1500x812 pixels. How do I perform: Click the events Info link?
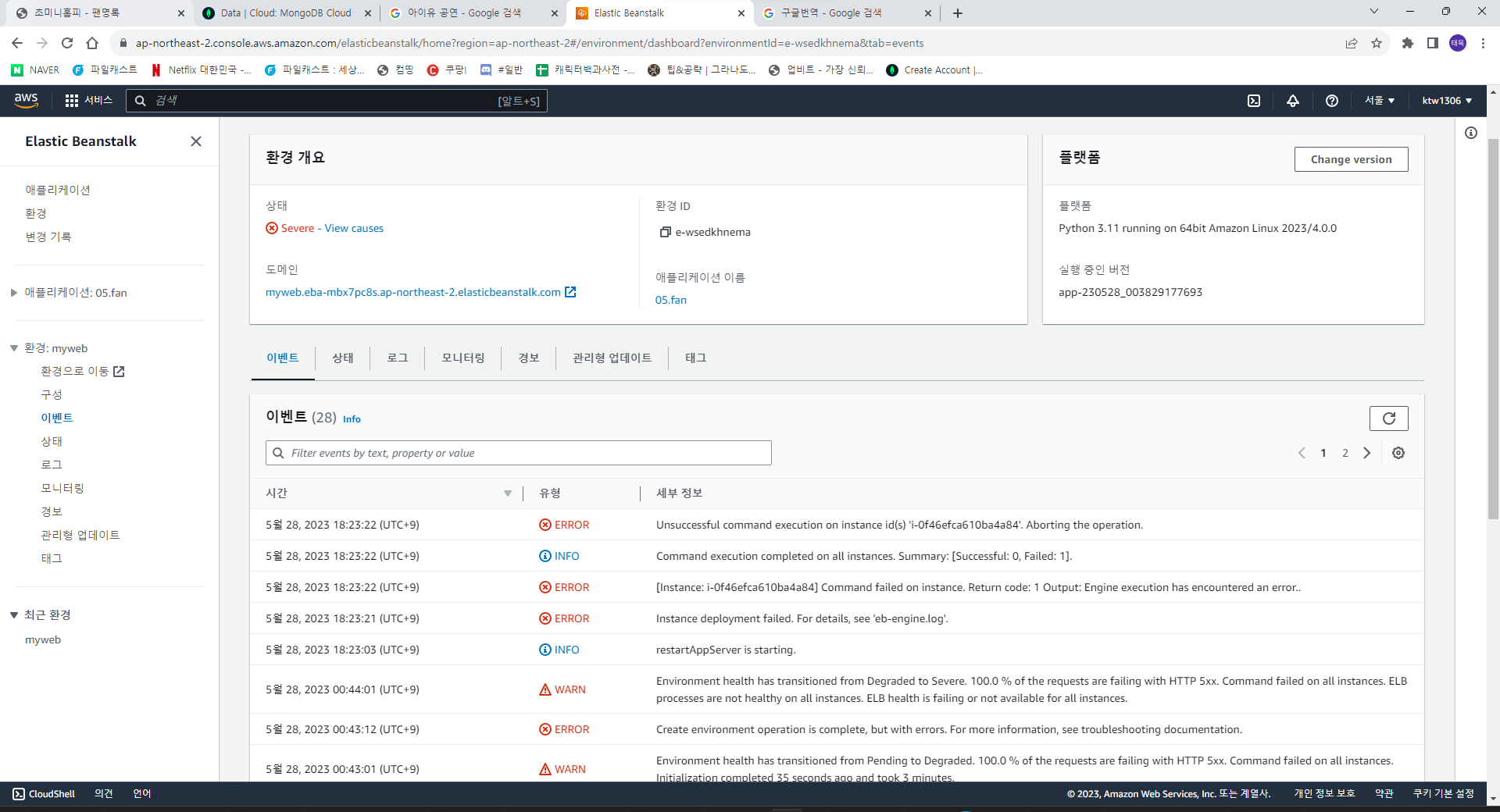(352, 419)
